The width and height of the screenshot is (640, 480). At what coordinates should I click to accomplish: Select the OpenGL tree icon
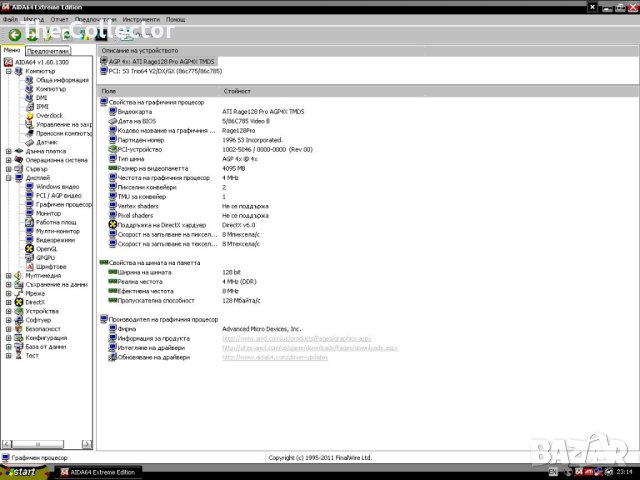pos(29,249)
